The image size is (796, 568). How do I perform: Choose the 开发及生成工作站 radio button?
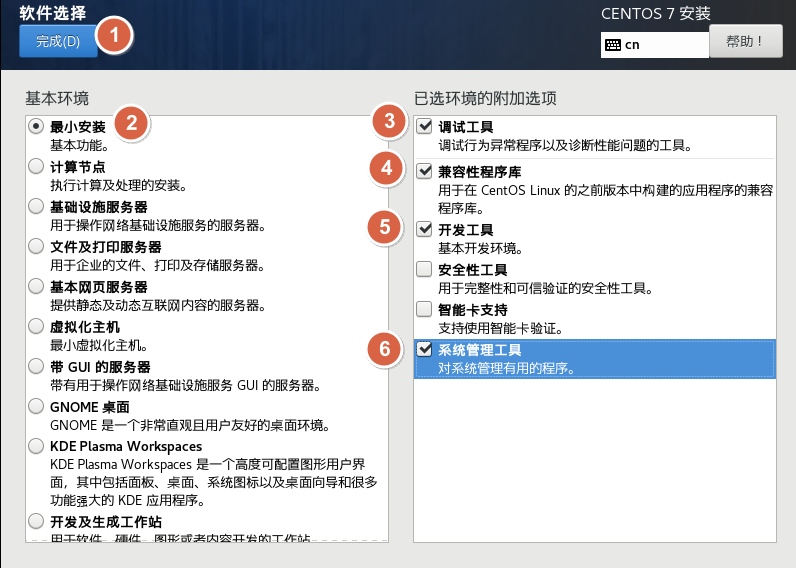point(36,521)
